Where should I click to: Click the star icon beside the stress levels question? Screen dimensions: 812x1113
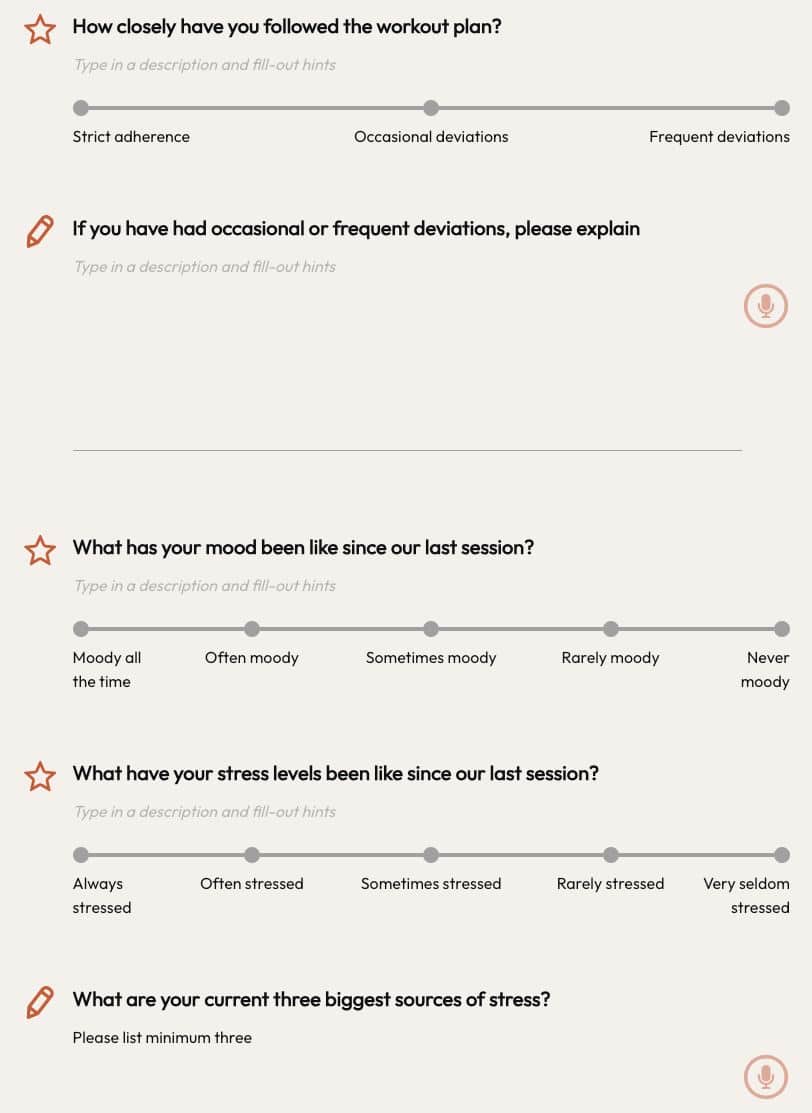click(40, 776)
